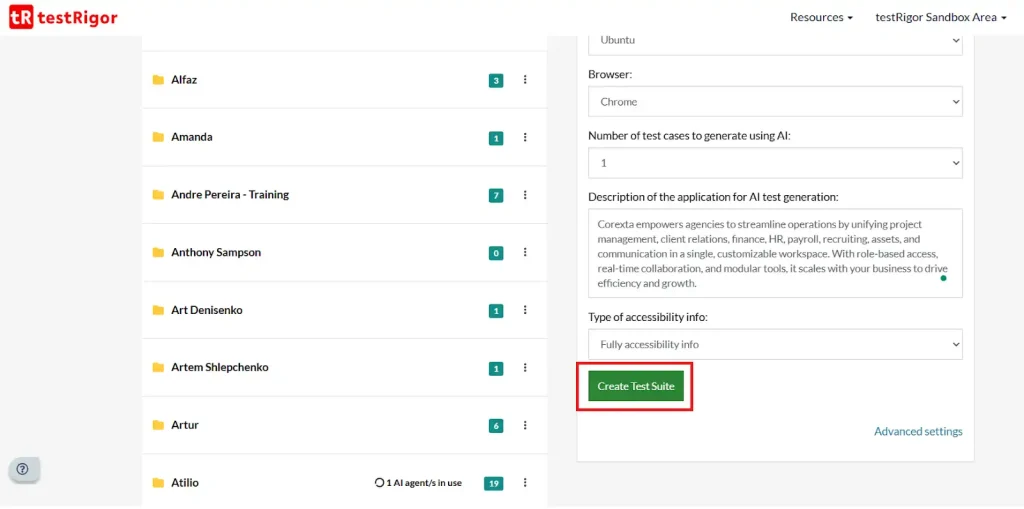Open the Amanda folder name
Viewport: 1024px width, 509px height.
[x=191, y=137]
